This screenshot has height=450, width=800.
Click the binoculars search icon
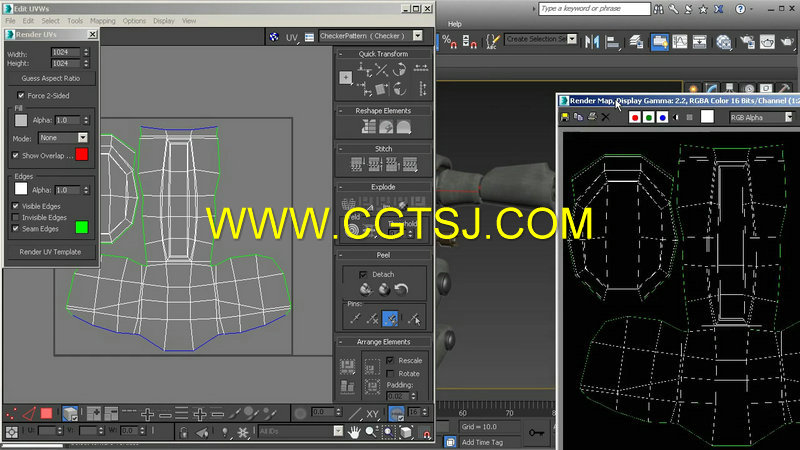[659, 9]
